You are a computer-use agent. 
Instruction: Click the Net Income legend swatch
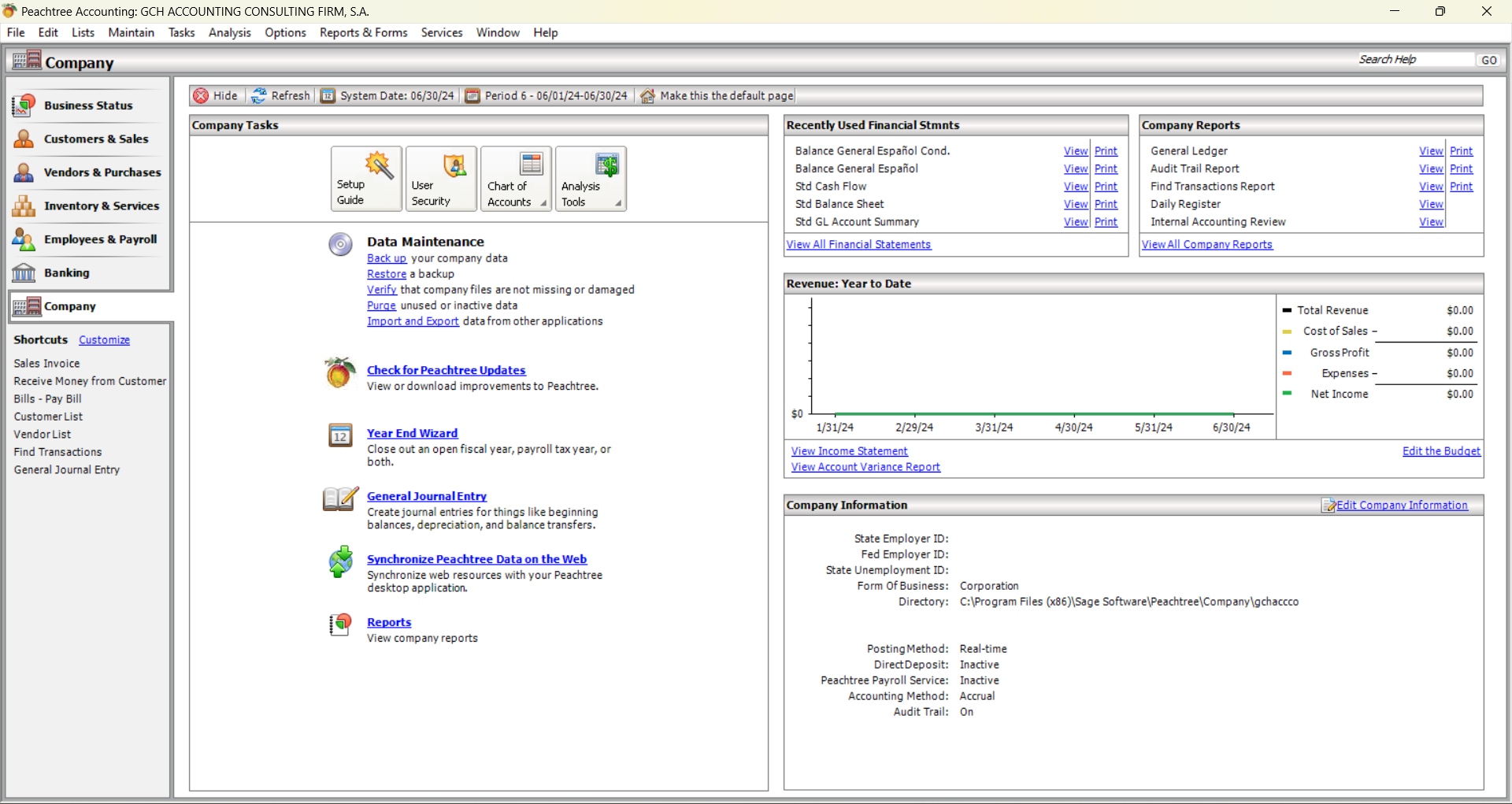[1287, 394]
